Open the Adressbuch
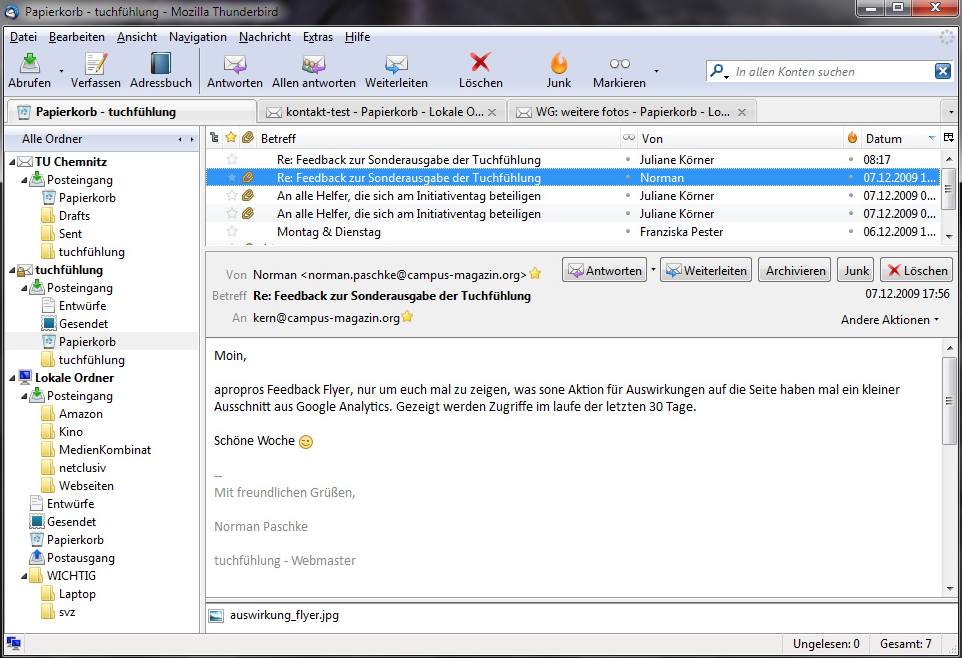Viewport: 962px width, 658px height. pos(161,71)
